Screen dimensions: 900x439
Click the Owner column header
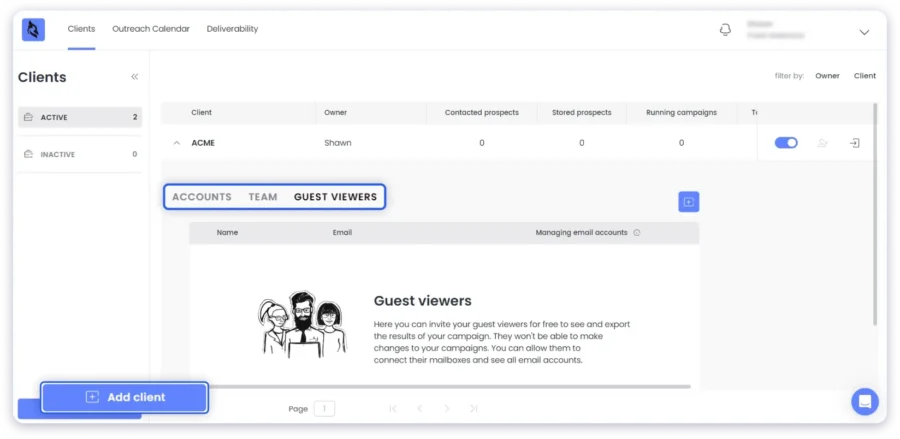point(335,112)
